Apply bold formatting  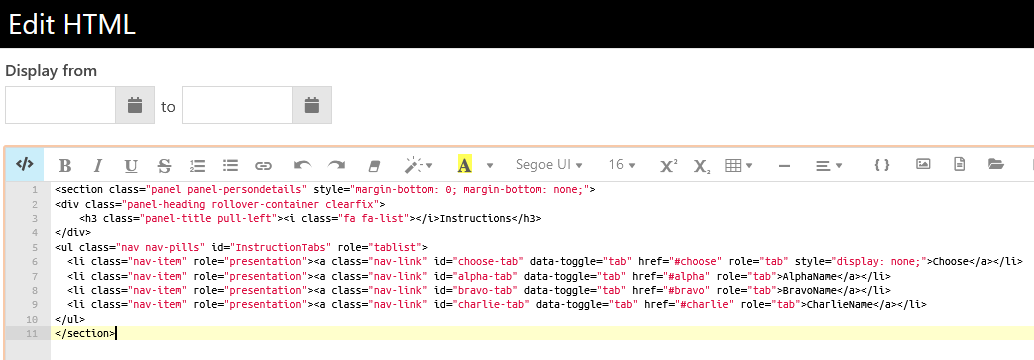click(65, 165)
